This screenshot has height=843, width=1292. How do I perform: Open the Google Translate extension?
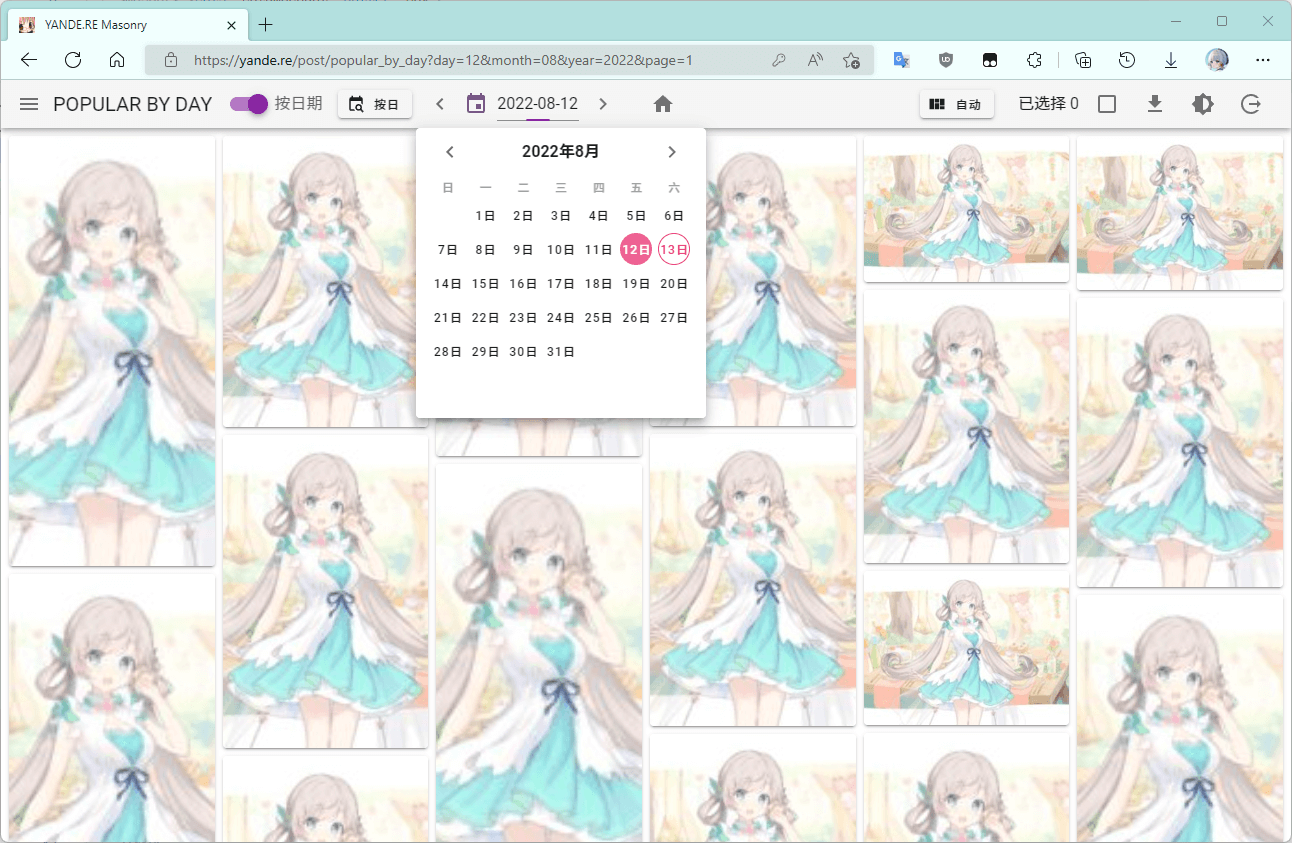(x=901, y=60)
